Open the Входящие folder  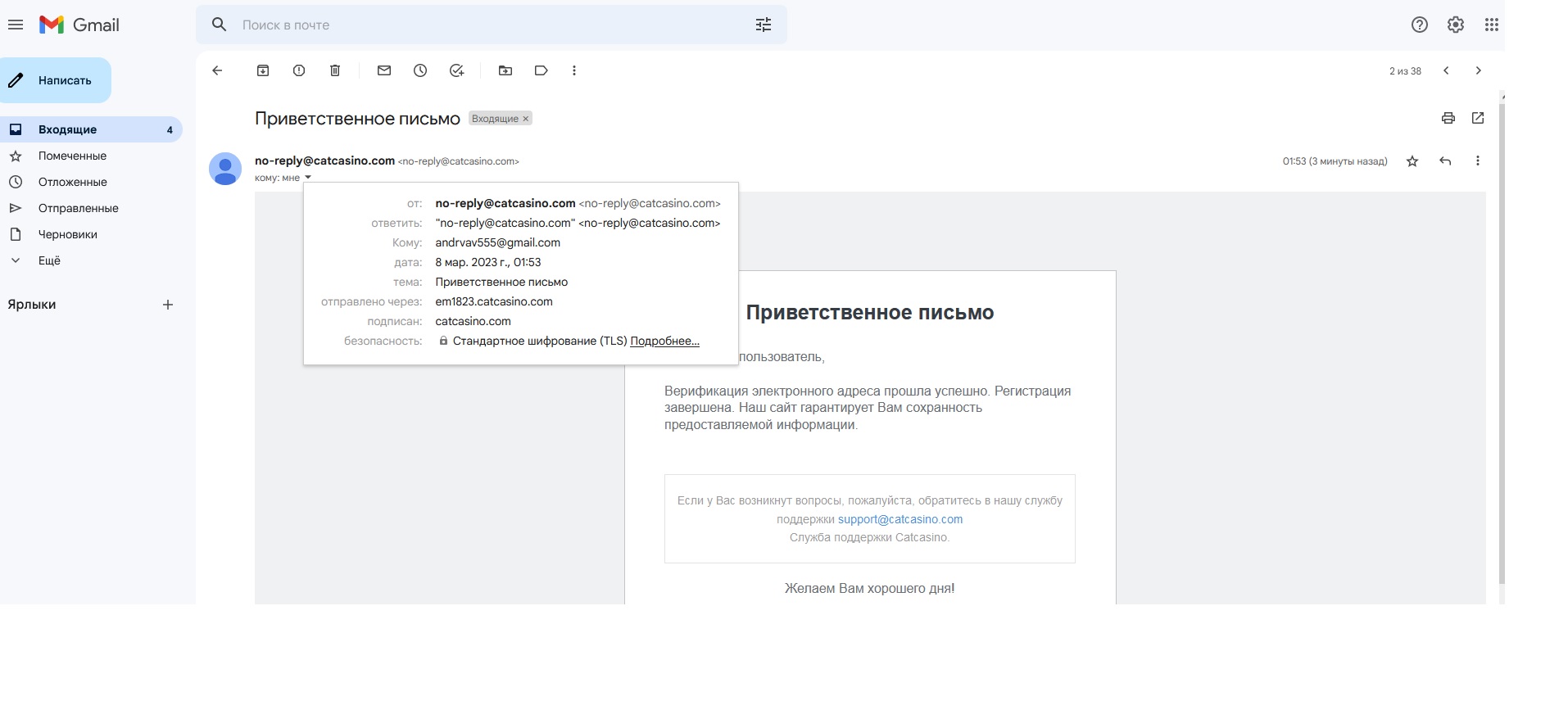pos(67,129)
